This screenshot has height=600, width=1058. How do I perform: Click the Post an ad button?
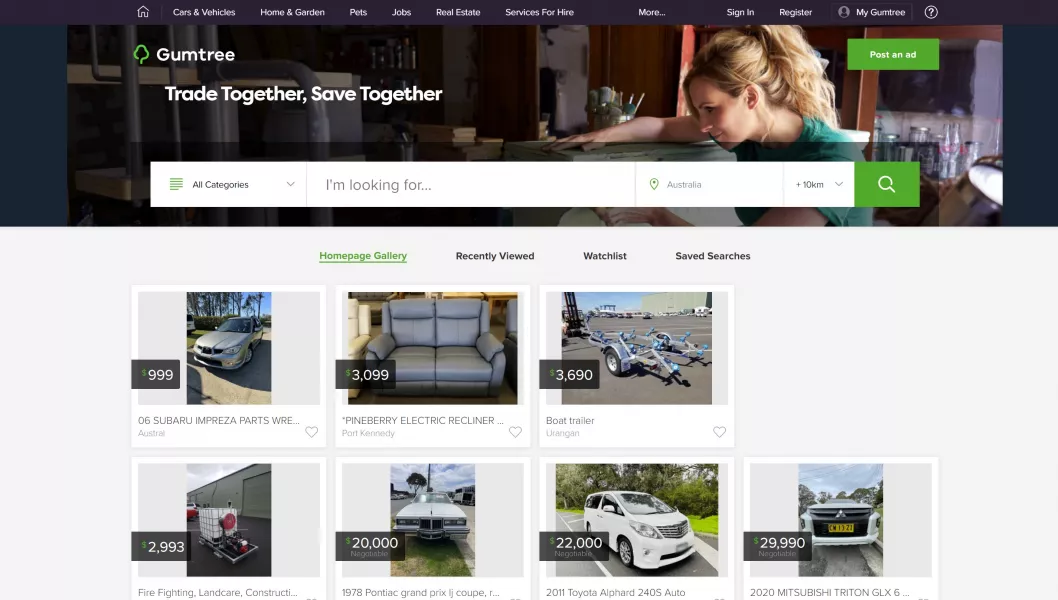[x=893, y=55]
